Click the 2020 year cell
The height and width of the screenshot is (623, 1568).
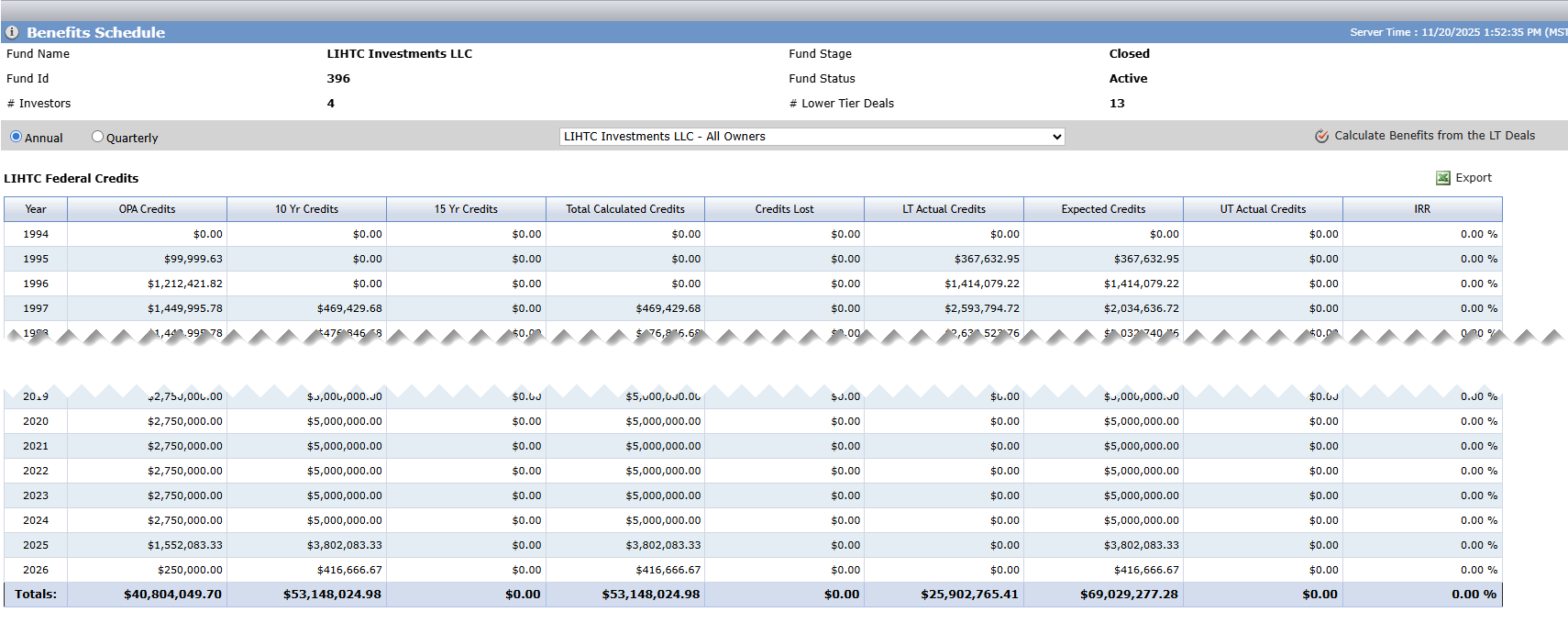(x=36, y=421)
